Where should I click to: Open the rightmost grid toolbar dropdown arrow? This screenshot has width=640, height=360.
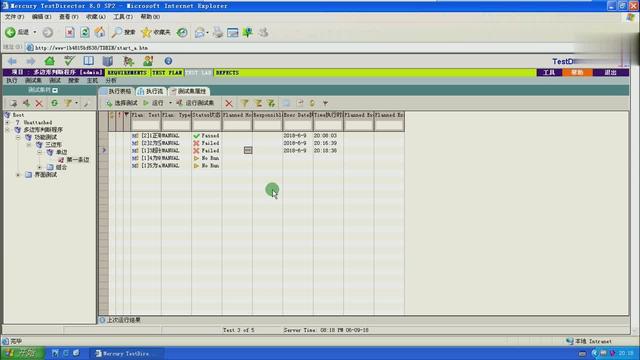[x=325, y=103]
